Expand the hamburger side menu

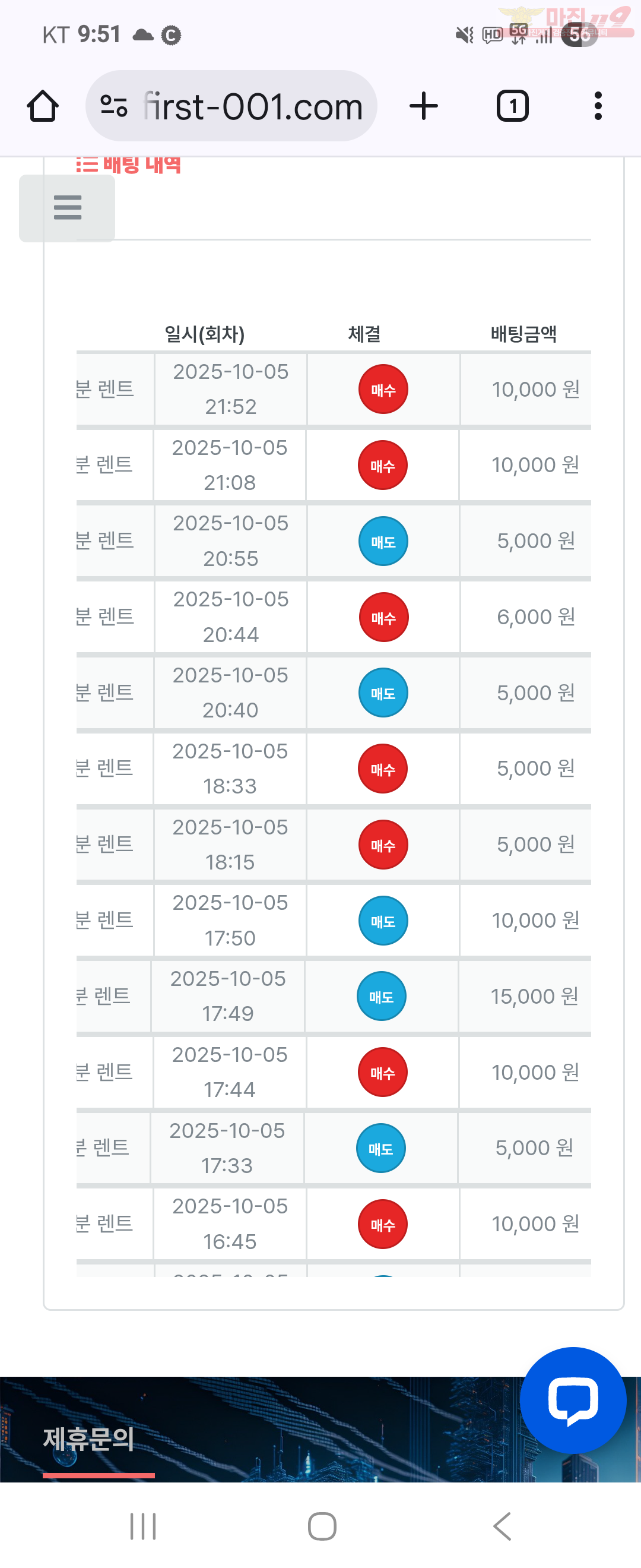[68, 207]
